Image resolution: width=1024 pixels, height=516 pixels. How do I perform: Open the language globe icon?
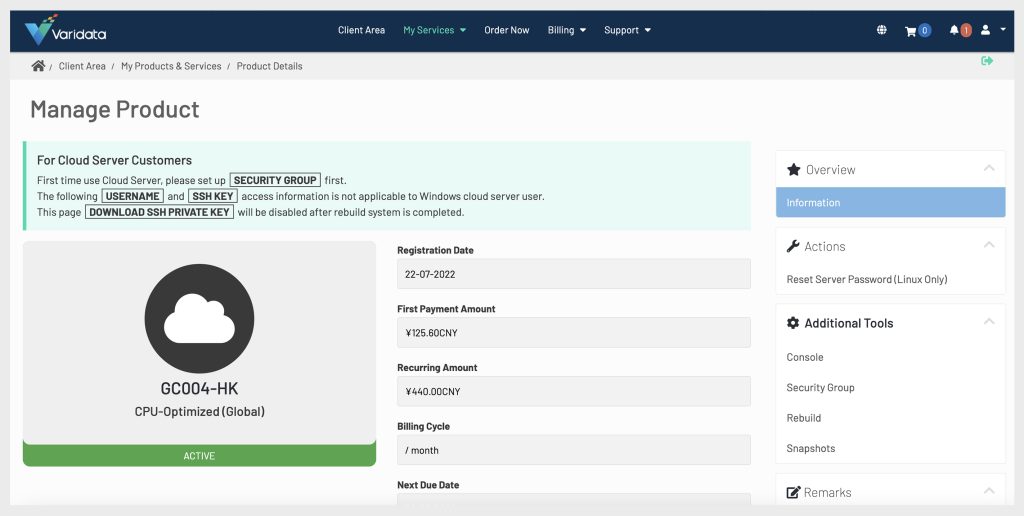pyautogui.click(x=881, y=30)
